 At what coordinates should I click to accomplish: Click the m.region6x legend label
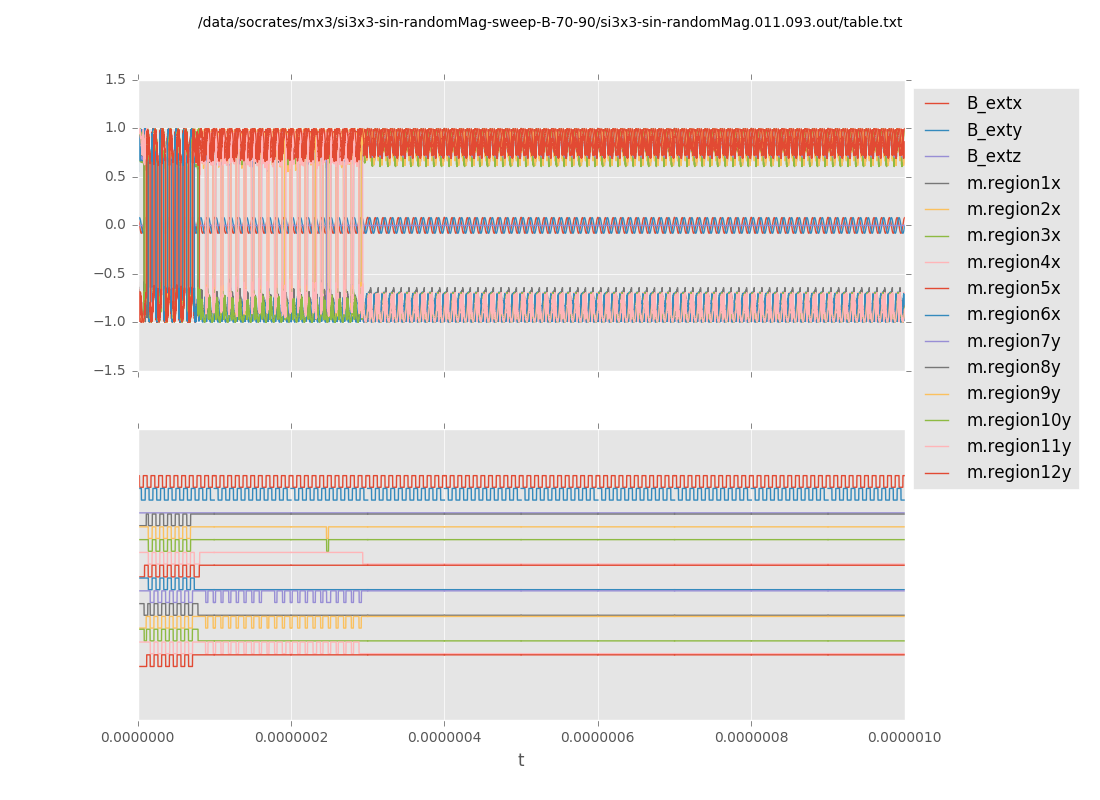click(x=1013, y=314)
